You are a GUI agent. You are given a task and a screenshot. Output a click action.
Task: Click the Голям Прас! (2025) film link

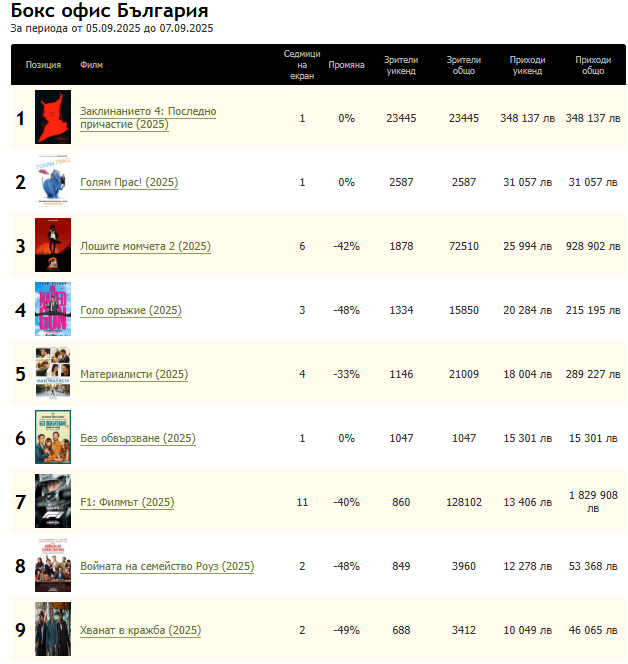(129, 182)
